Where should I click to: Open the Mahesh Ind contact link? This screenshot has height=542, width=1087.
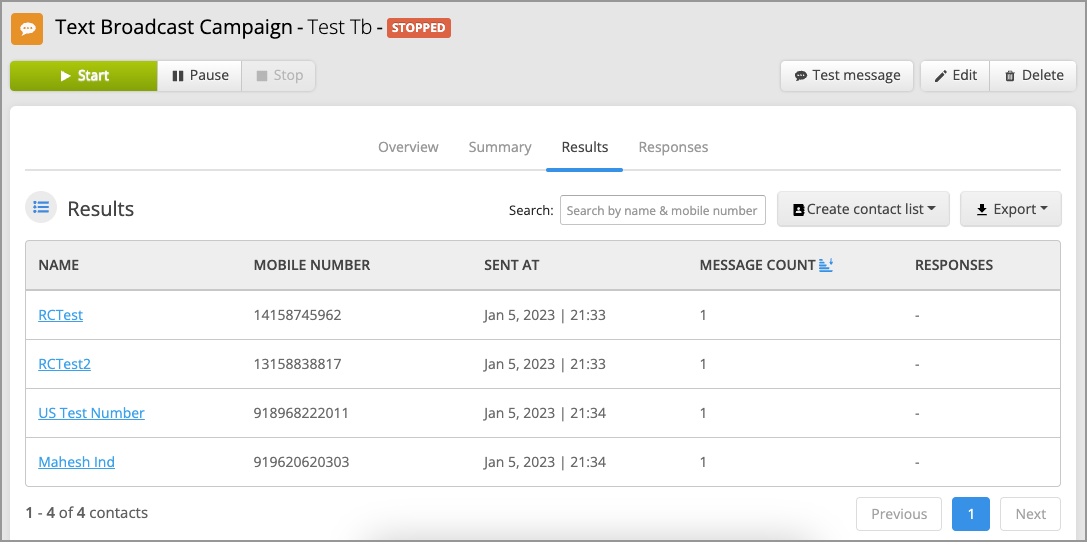[76, 461]
